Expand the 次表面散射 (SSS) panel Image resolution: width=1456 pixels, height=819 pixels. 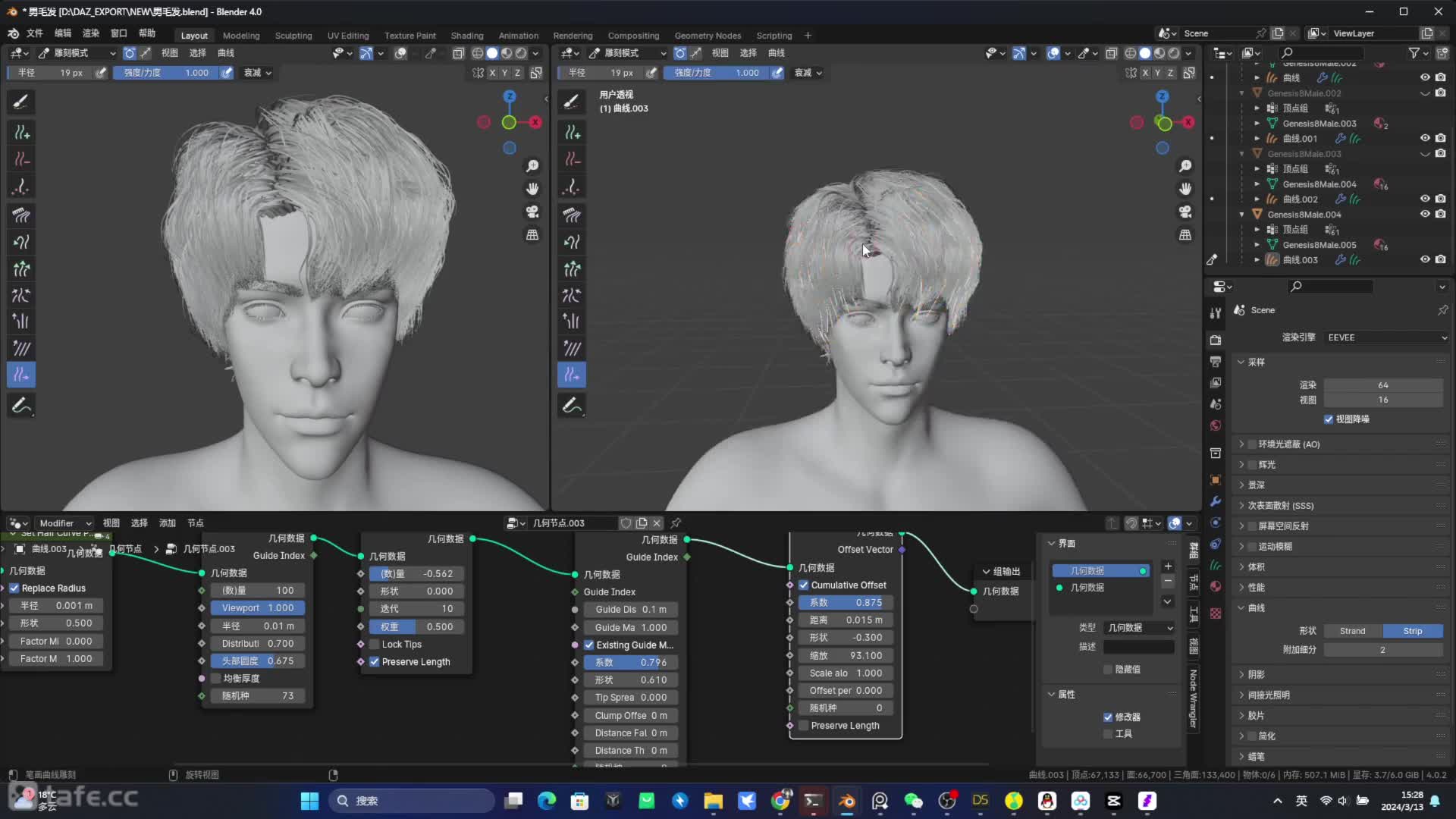tap(1241, 506)
